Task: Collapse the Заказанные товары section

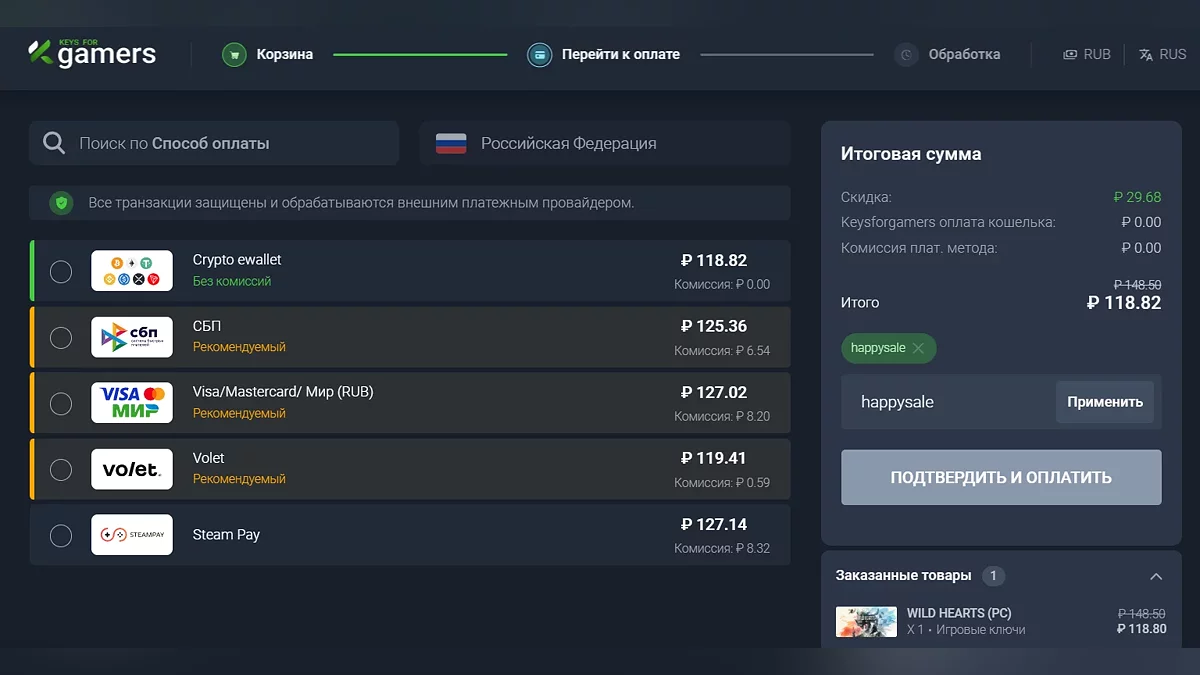Action: coord(1156,576)
